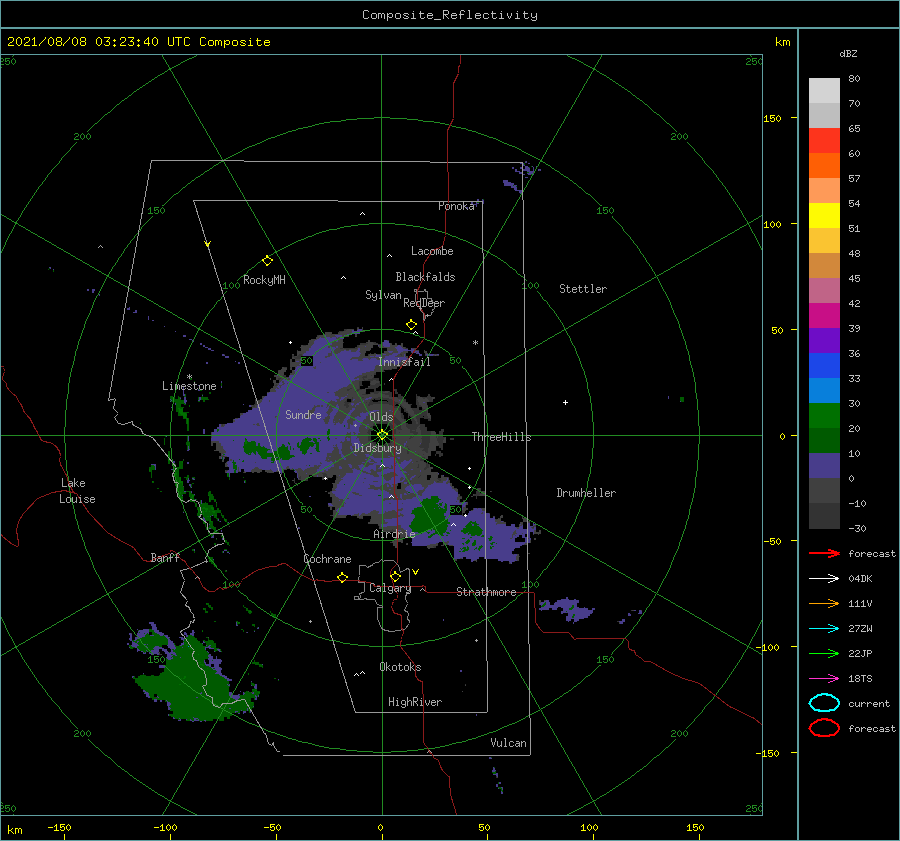The width and height of the screenshot is (900, 841).
Task: Pick the slate-purple 0–10 dBZ color band
Action: coord(824,466)
